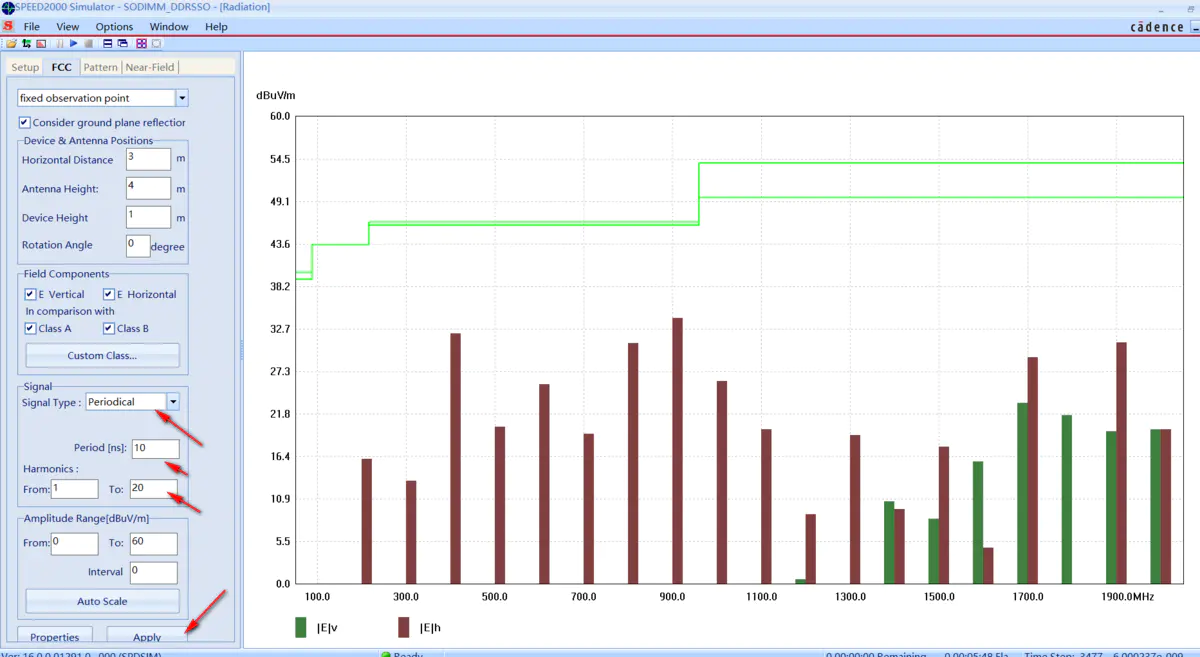Click the Rotation Angle input field
Image resolution: width=1200 pixels, height=657 pixels.
(x=138, y=245)
